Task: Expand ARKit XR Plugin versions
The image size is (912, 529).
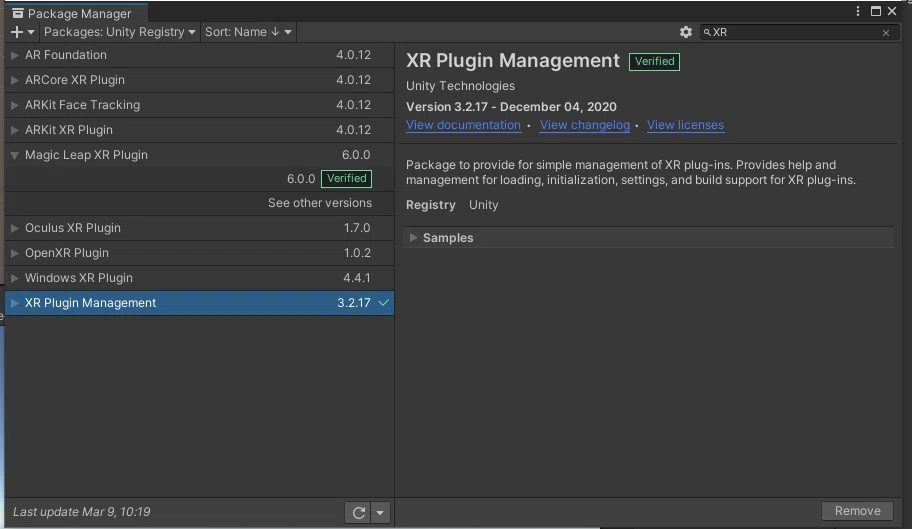Action: pyautogui.click(x=15, y=130)
